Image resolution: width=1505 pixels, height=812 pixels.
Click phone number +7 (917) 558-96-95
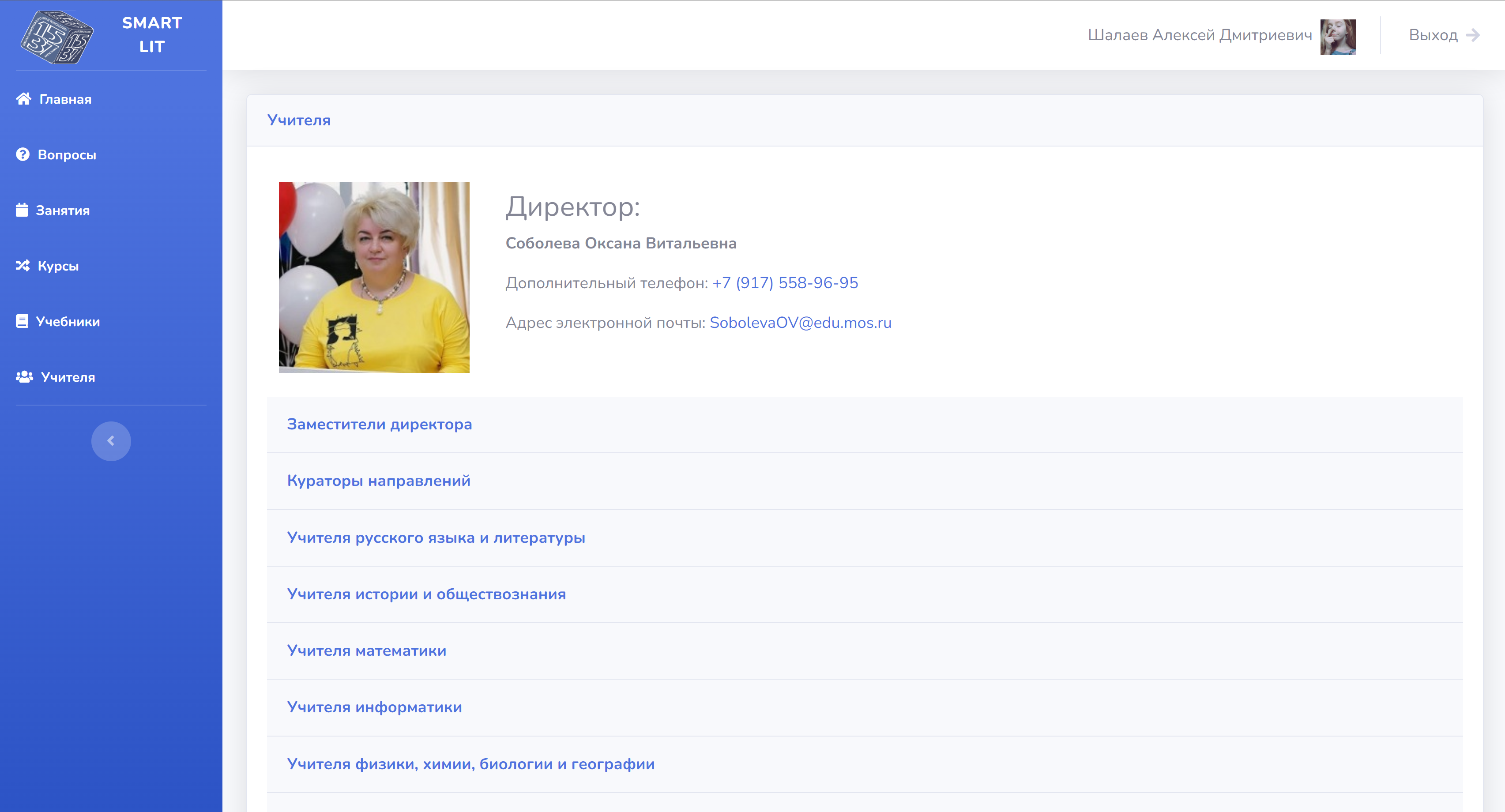tap(785, 283)
